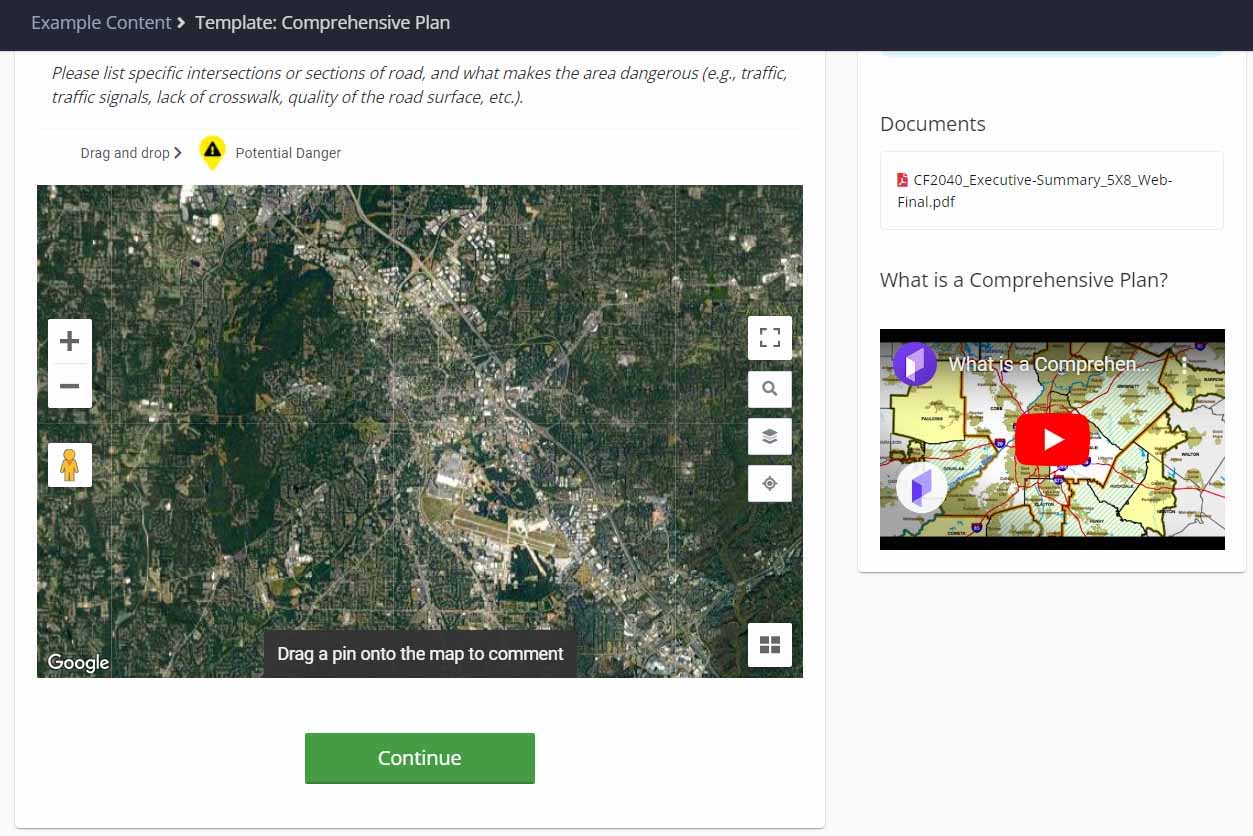Open the map search magnifier tool
The image size is (1253, 836).
coord(769,389)
